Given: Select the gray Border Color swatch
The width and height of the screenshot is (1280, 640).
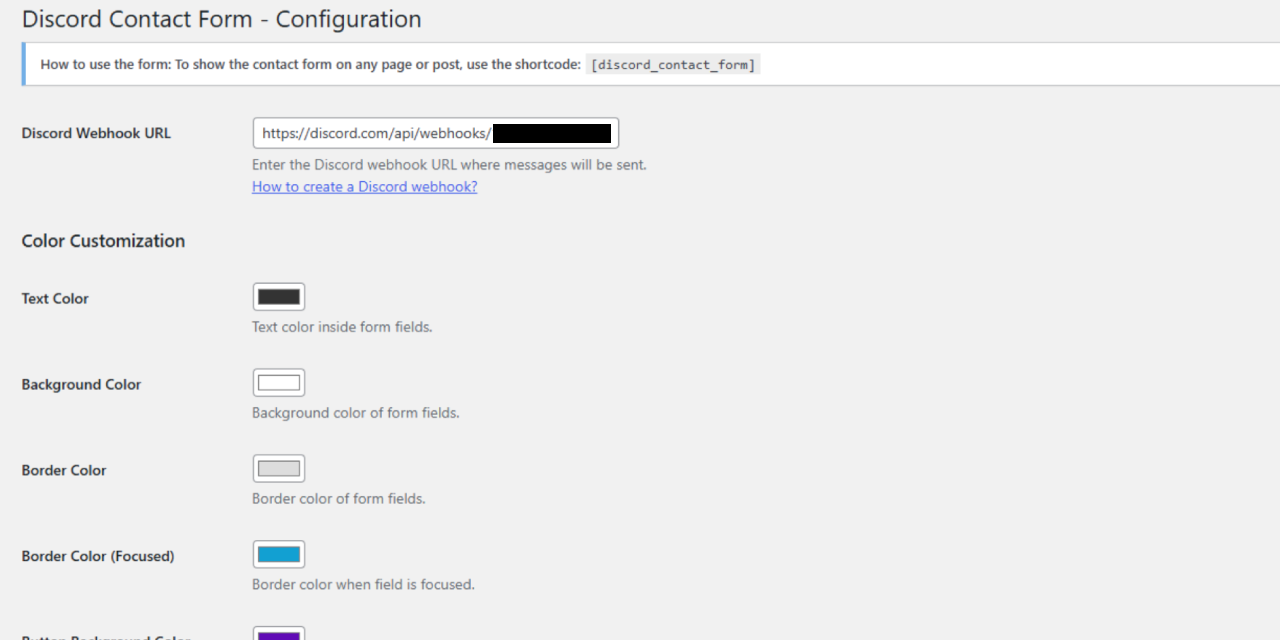Looking at the screenshot, I should pos(278,467).
